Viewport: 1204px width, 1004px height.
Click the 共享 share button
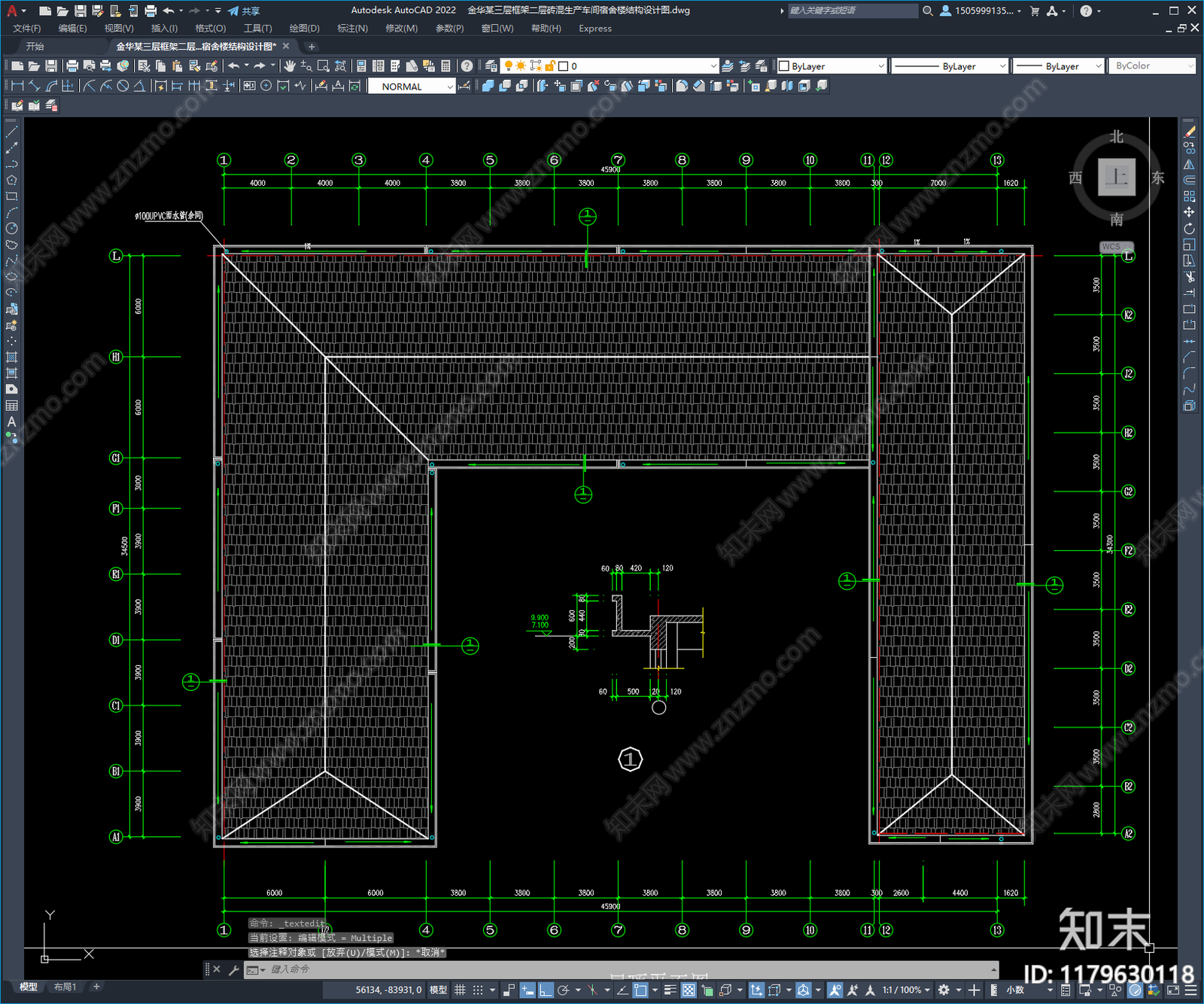click(244, 11)
